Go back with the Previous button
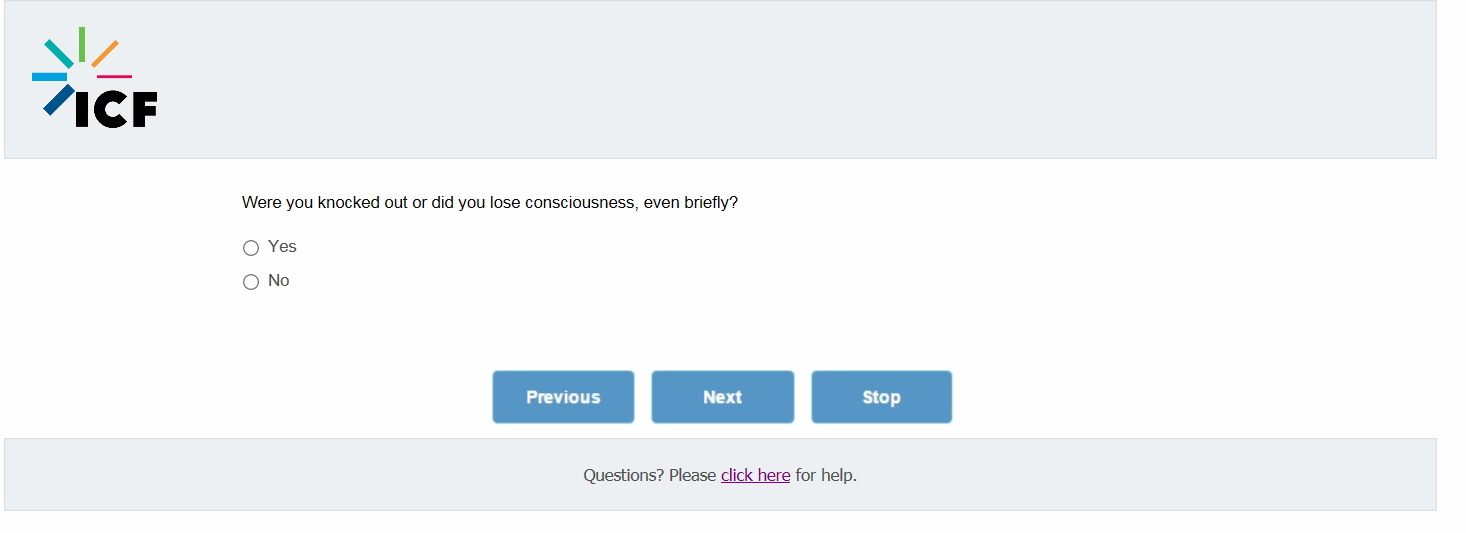The image size is (1466, 533). 563,397
